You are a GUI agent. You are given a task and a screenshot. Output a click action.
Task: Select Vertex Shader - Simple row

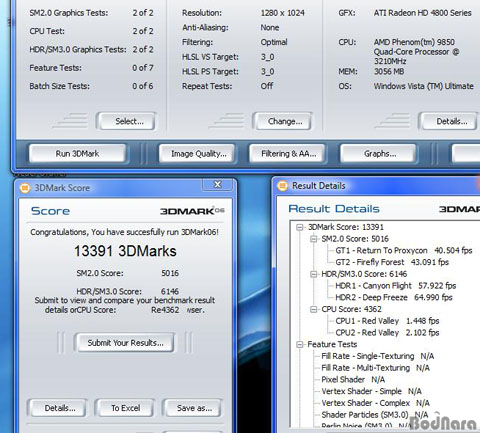point(371,391)
